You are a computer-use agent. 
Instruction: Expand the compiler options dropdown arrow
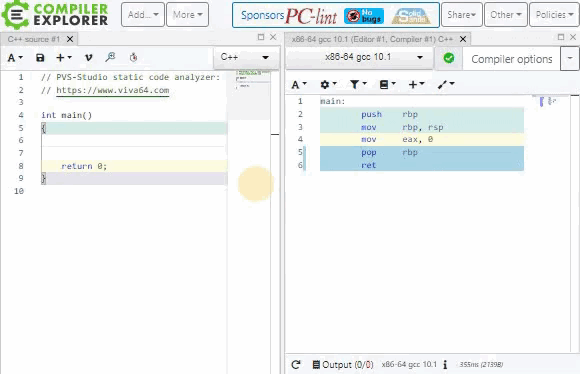pyautogui.click(x=570, y=58)
